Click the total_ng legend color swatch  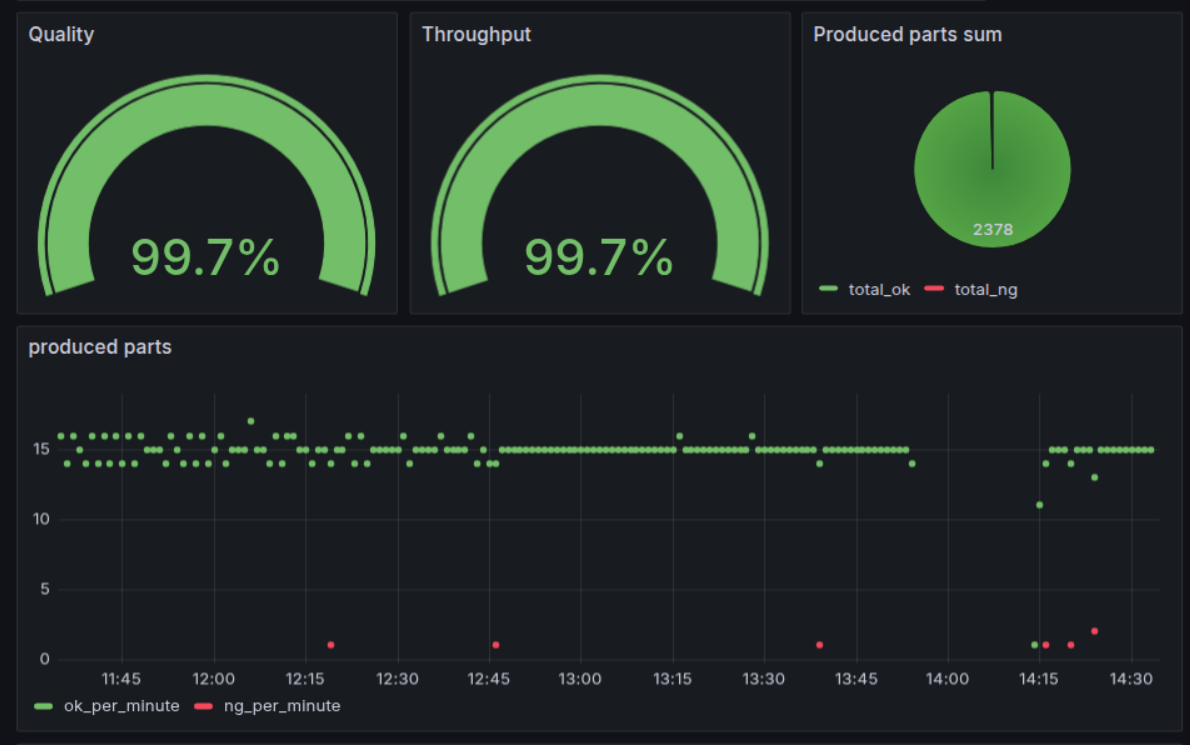coord(934,289)
